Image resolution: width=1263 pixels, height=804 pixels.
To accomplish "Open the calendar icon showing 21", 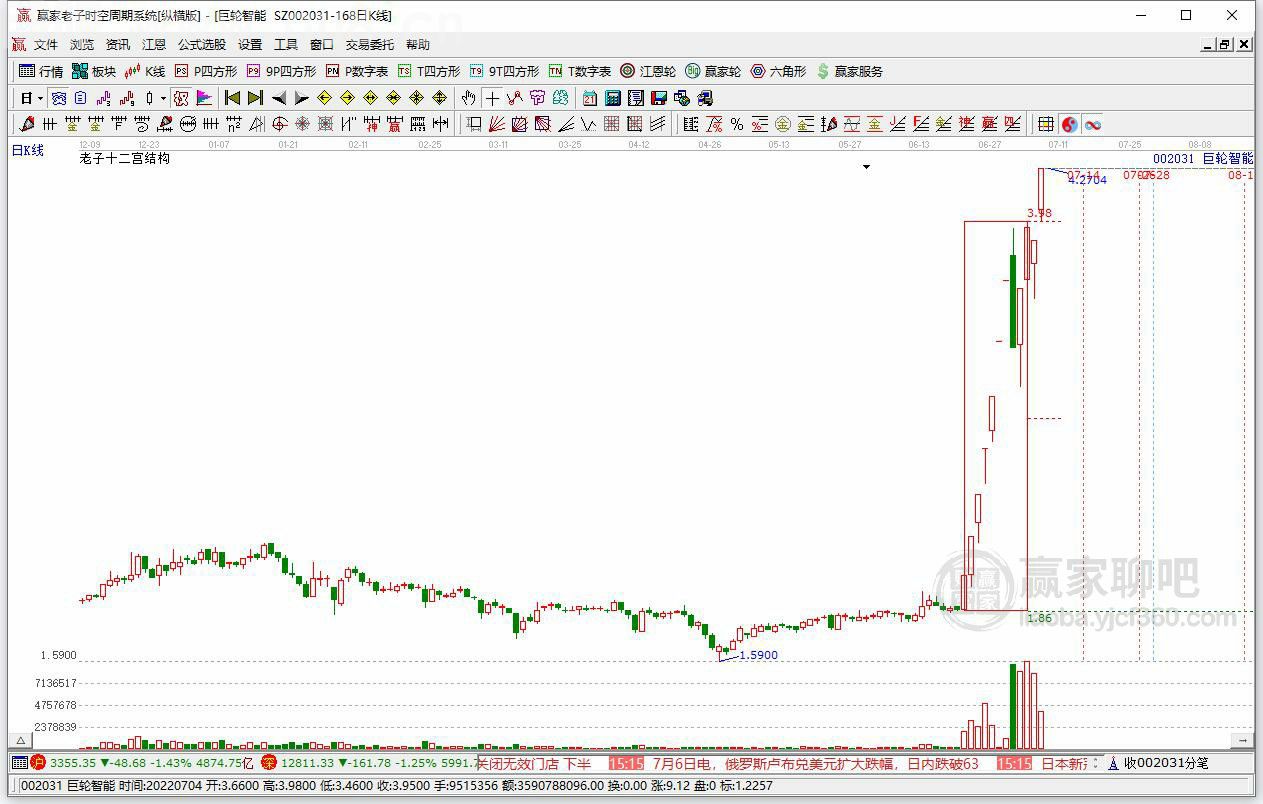I will (x=590, y=98).
